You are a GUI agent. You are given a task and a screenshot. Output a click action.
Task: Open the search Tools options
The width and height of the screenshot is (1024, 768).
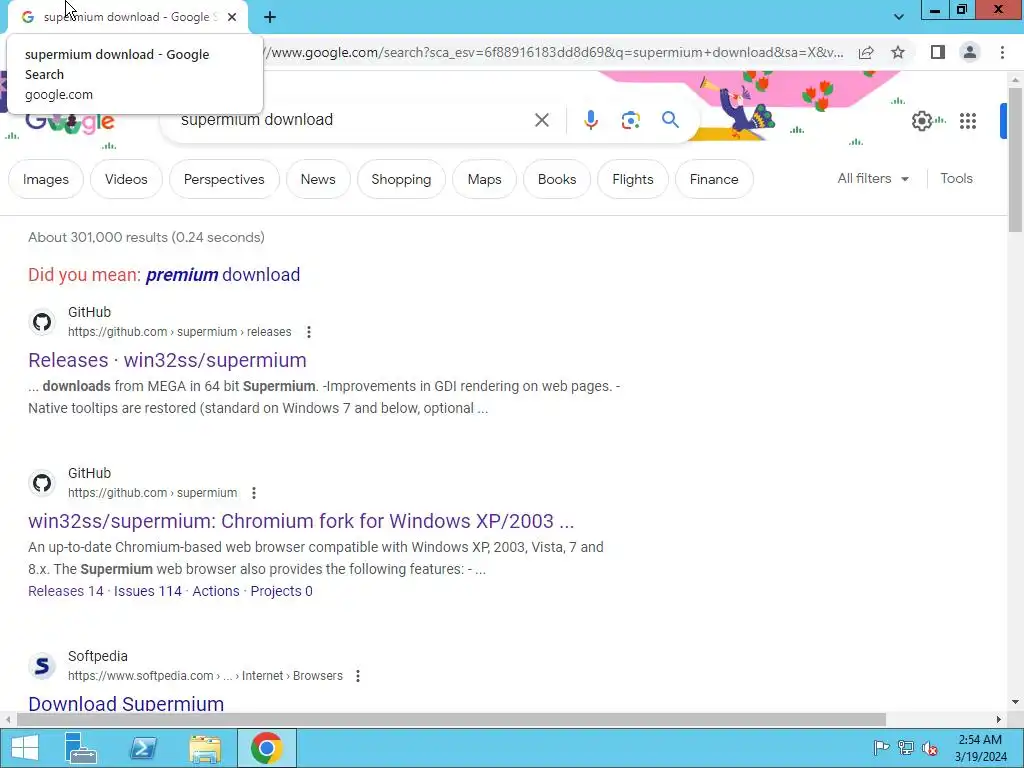(956, 178)
